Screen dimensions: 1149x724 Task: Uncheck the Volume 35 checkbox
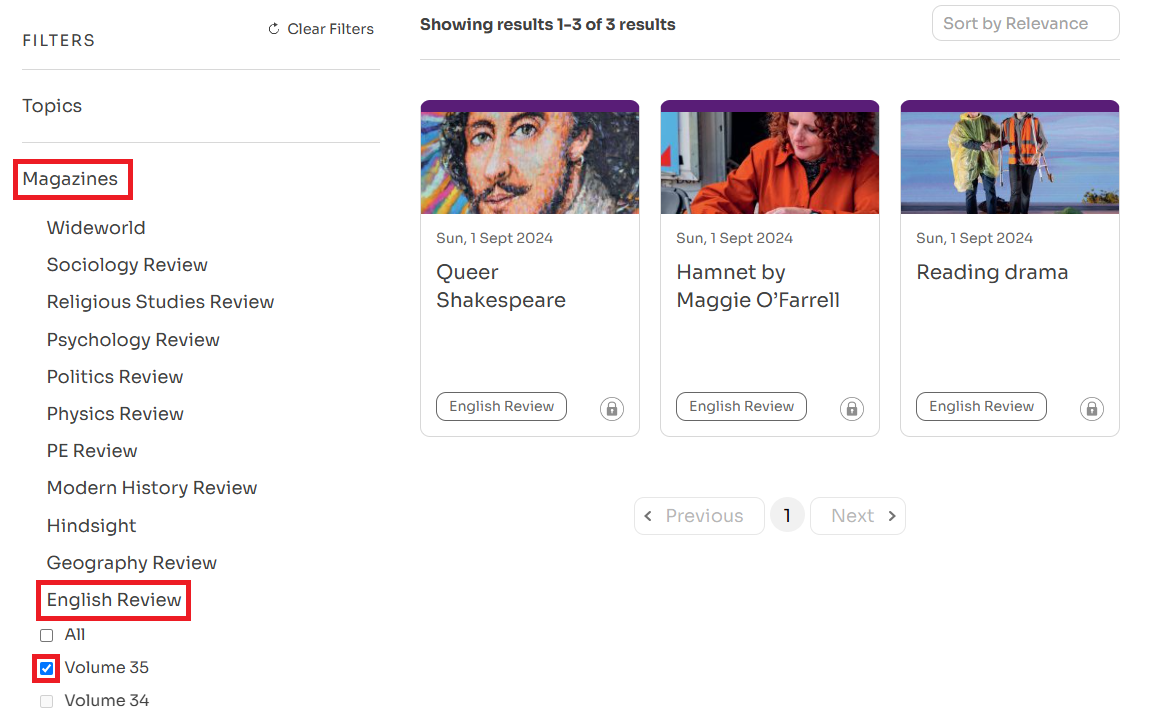coord(46,668)
